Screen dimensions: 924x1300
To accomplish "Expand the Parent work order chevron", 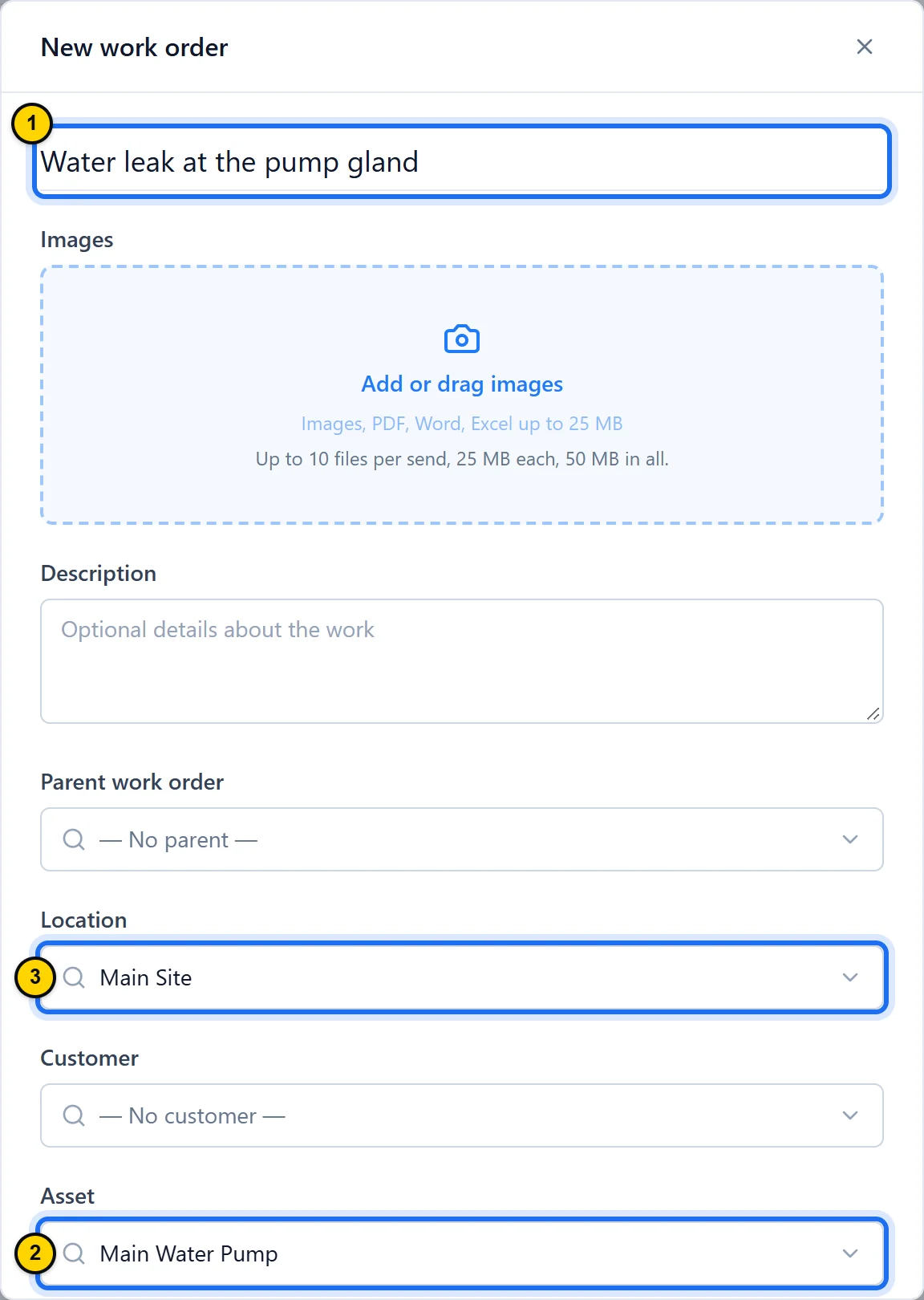I will tap(850, 839).
